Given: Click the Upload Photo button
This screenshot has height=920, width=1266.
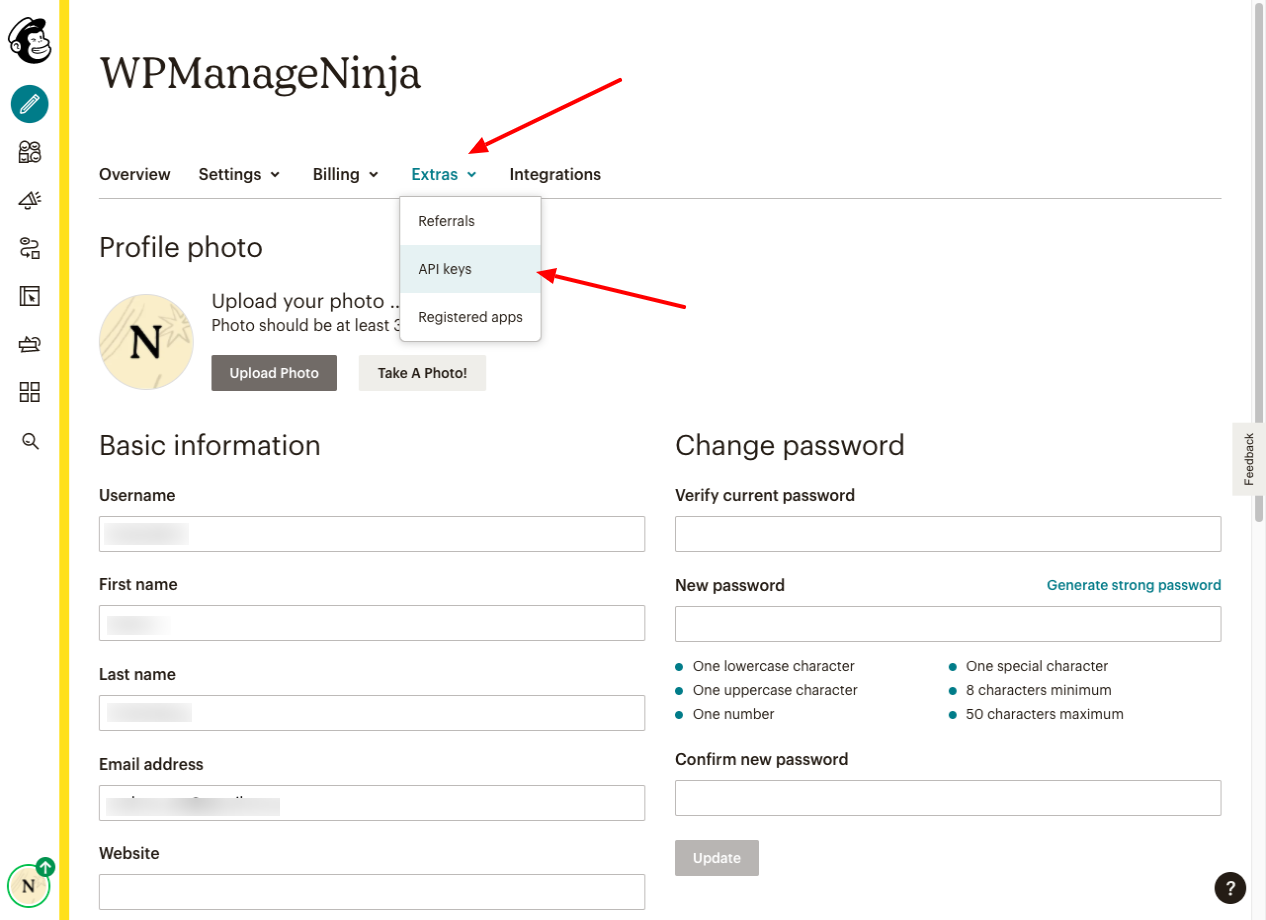Looking at the screenshot, I should pos(273,372).
